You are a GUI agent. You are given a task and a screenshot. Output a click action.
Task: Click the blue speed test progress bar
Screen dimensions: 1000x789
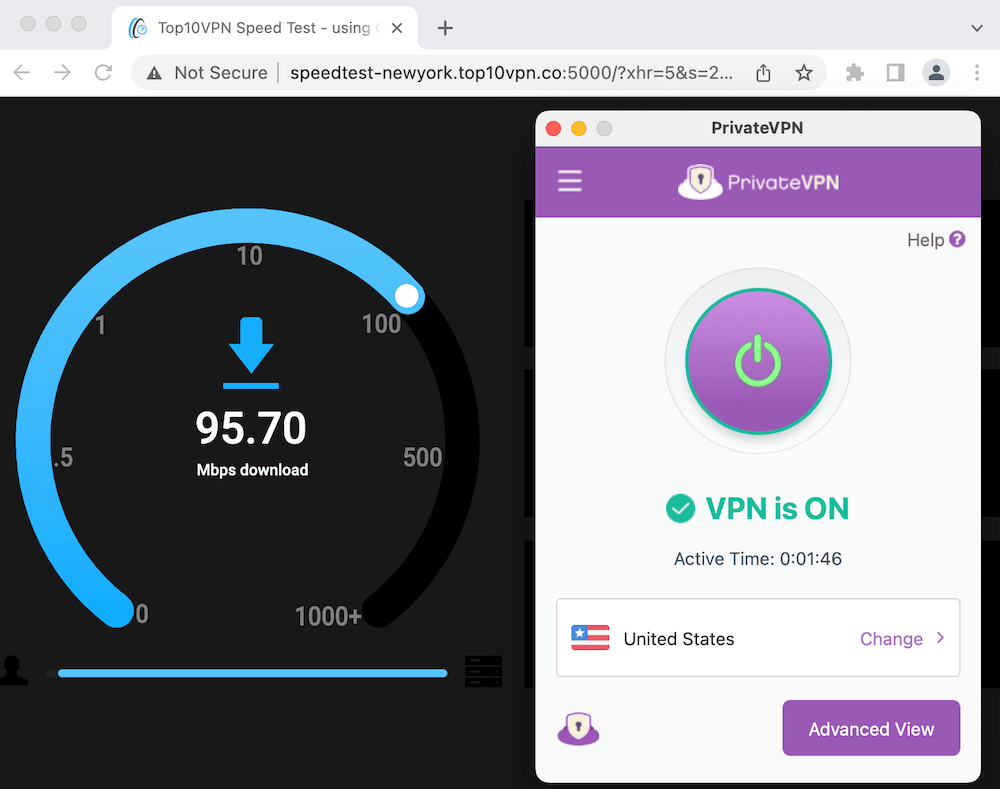pyautogui.click(x=253, y=673)
